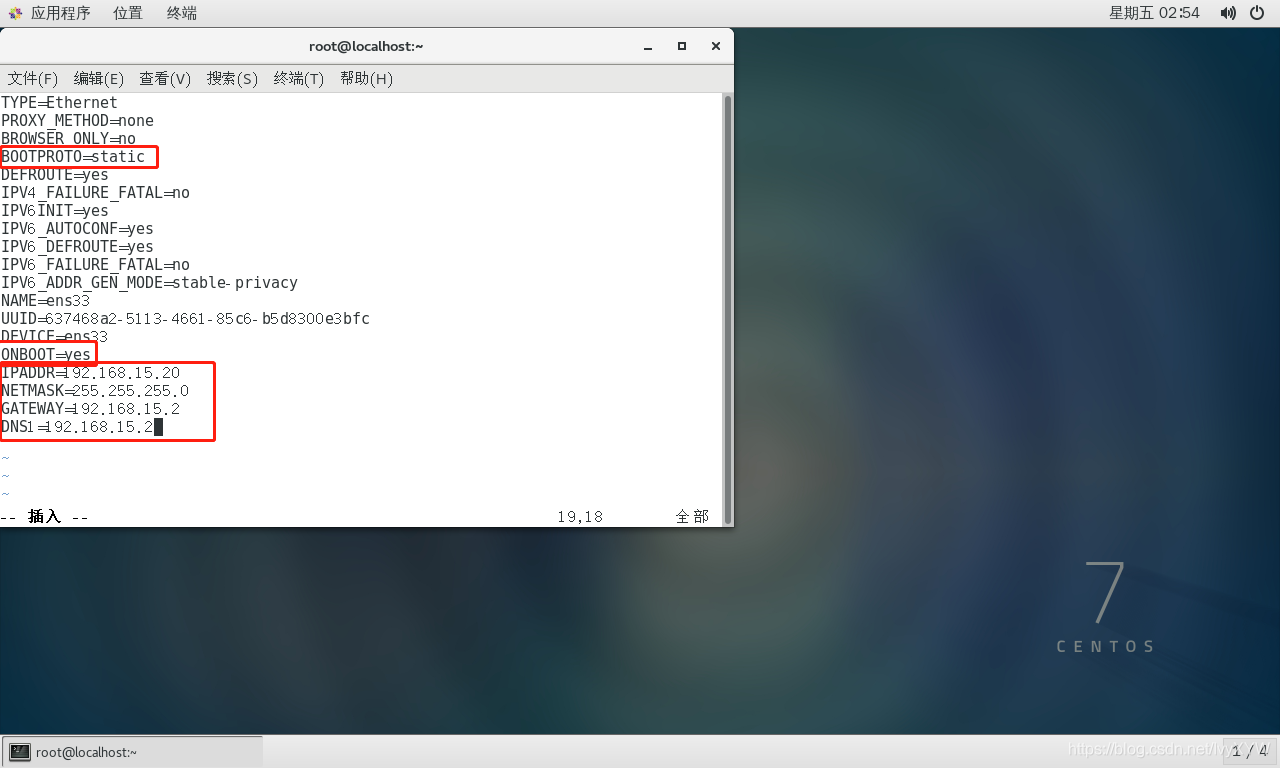
Task: Click the terminal vertical scrollbar
Action: point(728,309)
